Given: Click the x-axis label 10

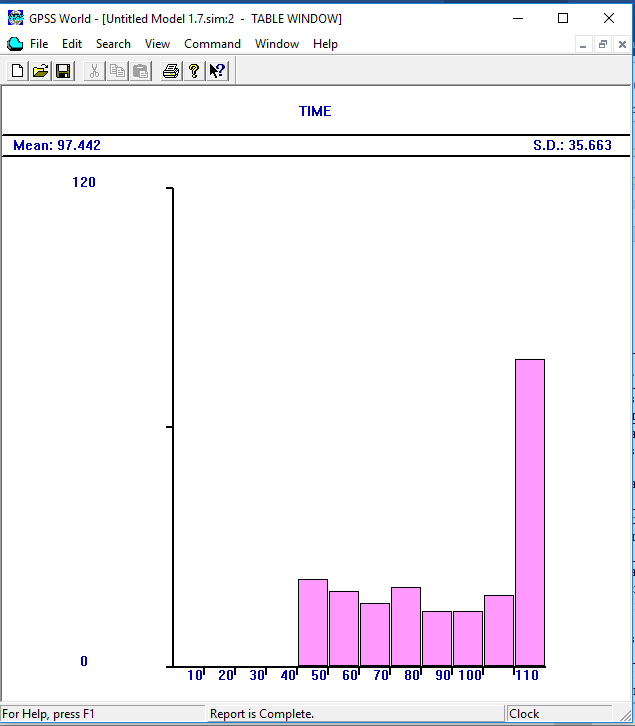Looking at the screenshot, I should point(195,675).
